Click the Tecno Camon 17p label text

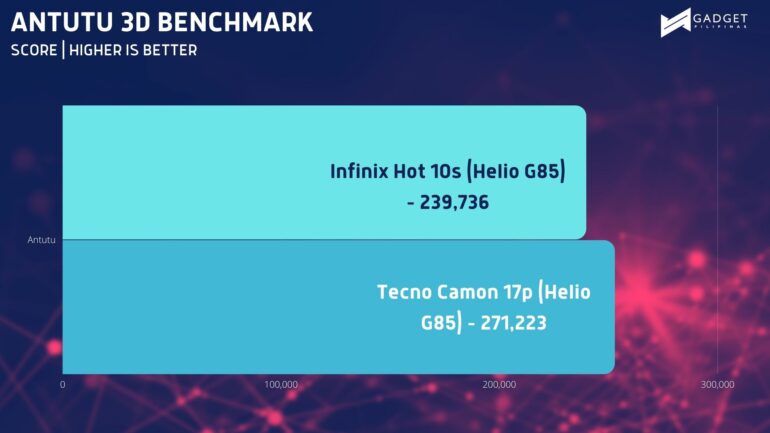[x=455, y=292]
